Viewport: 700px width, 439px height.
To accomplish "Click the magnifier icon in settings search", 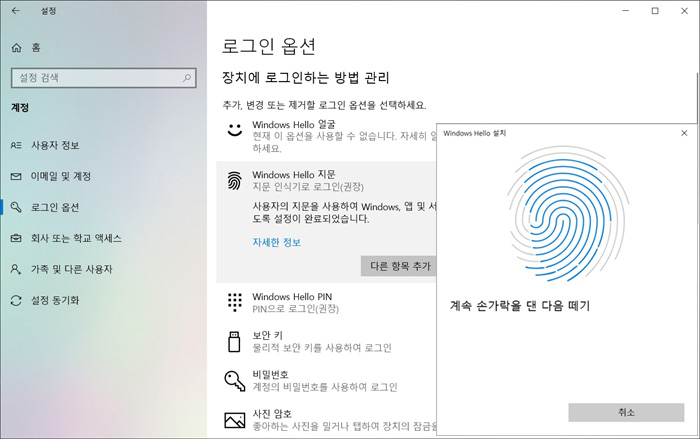I will (187, 78).
